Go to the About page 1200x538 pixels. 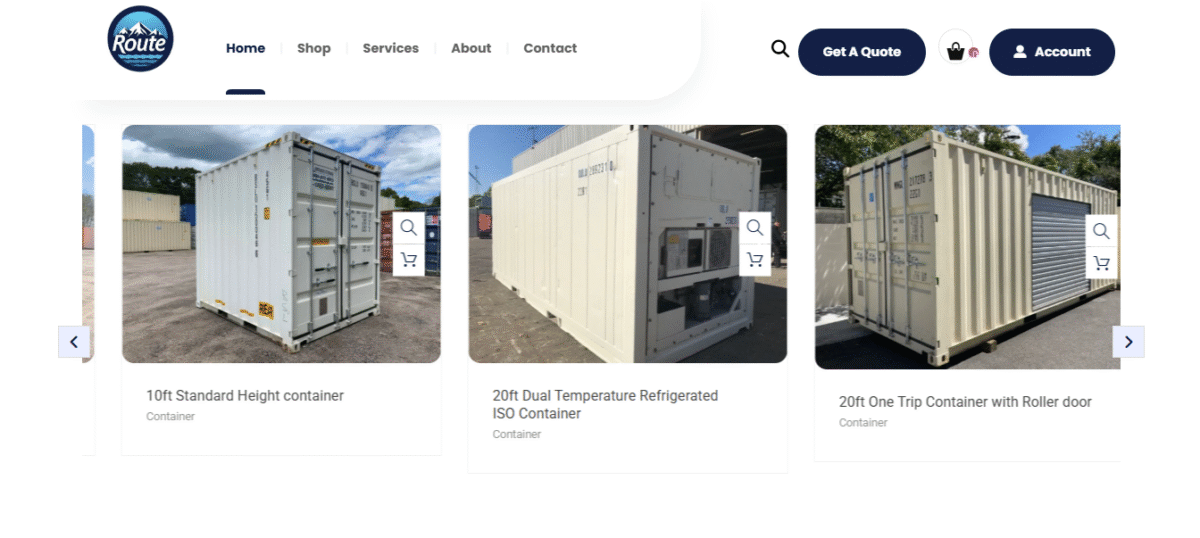pos(471,48)
